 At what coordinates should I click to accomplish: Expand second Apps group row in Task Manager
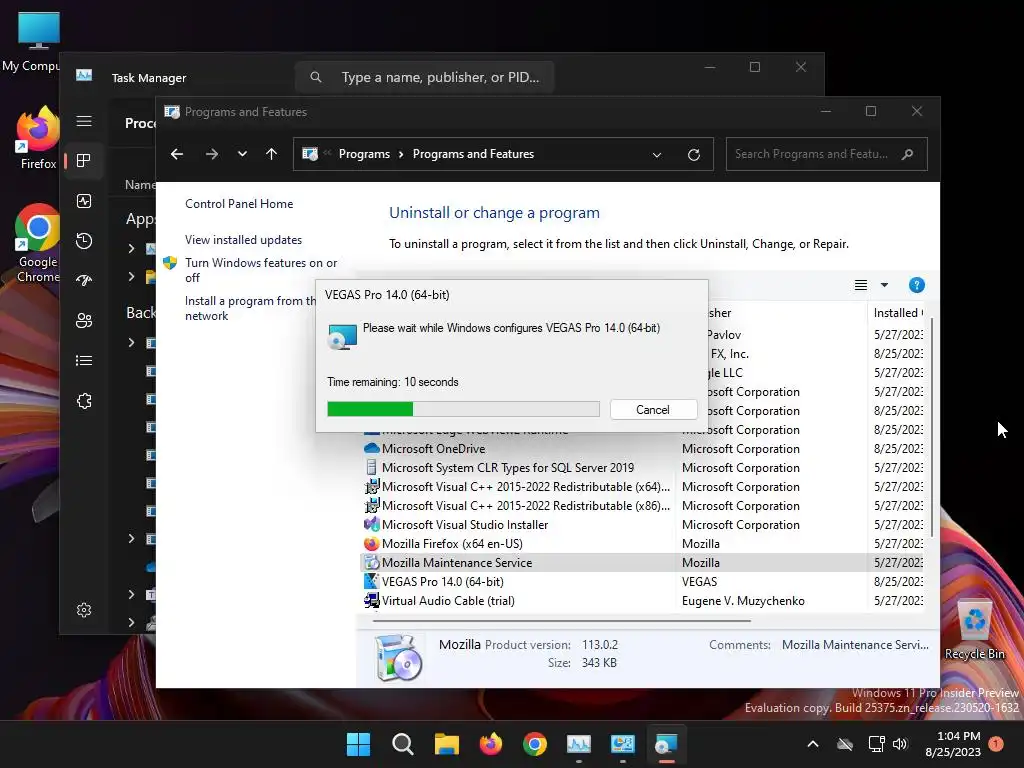coord(131,276)
